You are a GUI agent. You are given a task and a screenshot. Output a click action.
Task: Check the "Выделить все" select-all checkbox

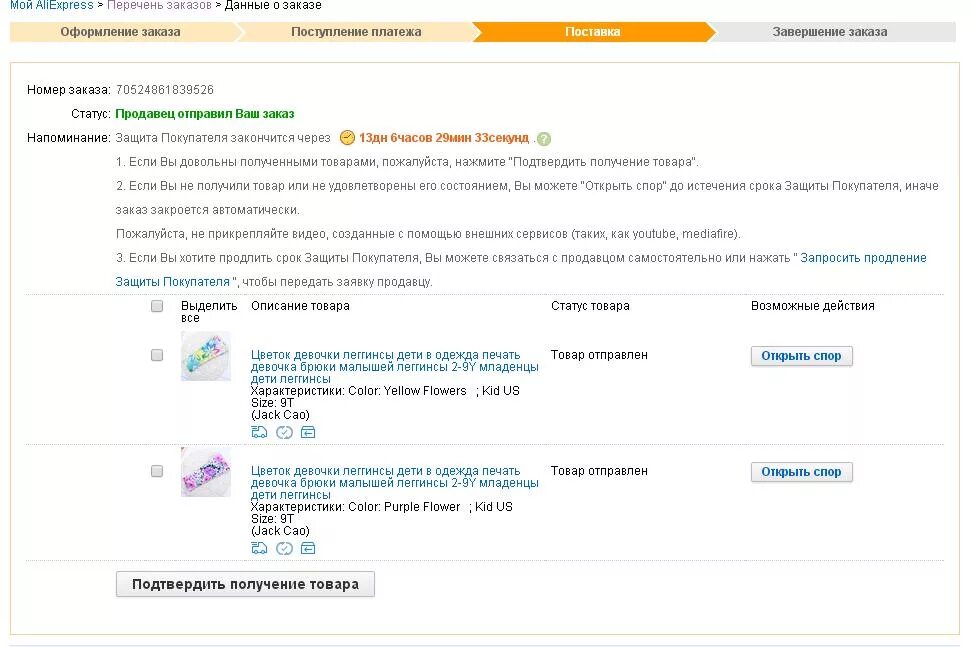[x=157, y=306]
